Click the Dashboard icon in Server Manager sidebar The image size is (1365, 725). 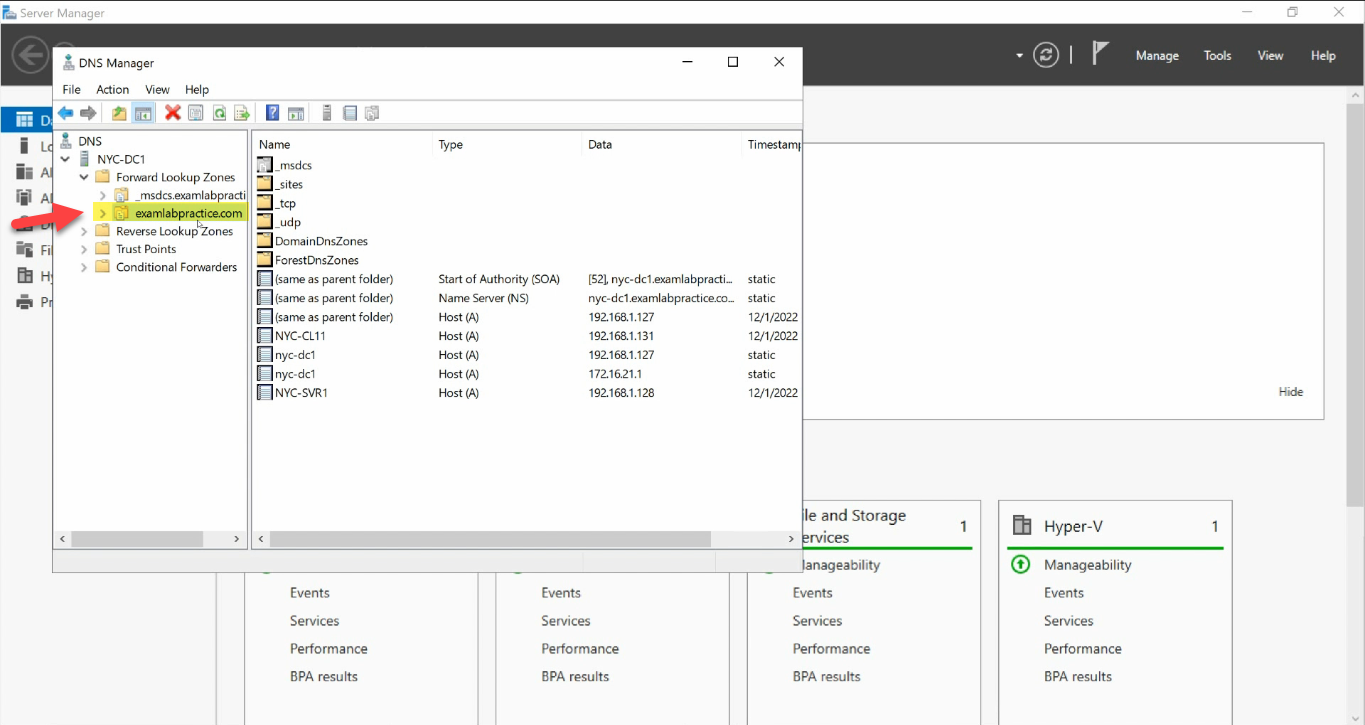click(x=25, y=120)
